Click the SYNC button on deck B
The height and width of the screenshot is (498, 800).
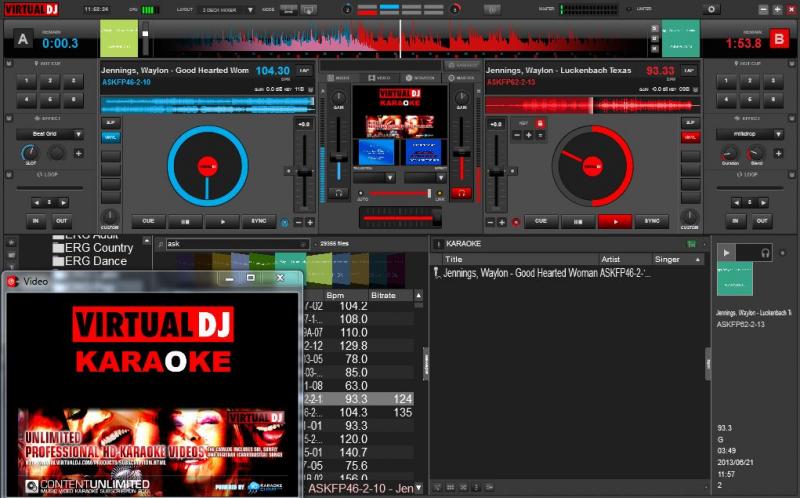[652, 221]
